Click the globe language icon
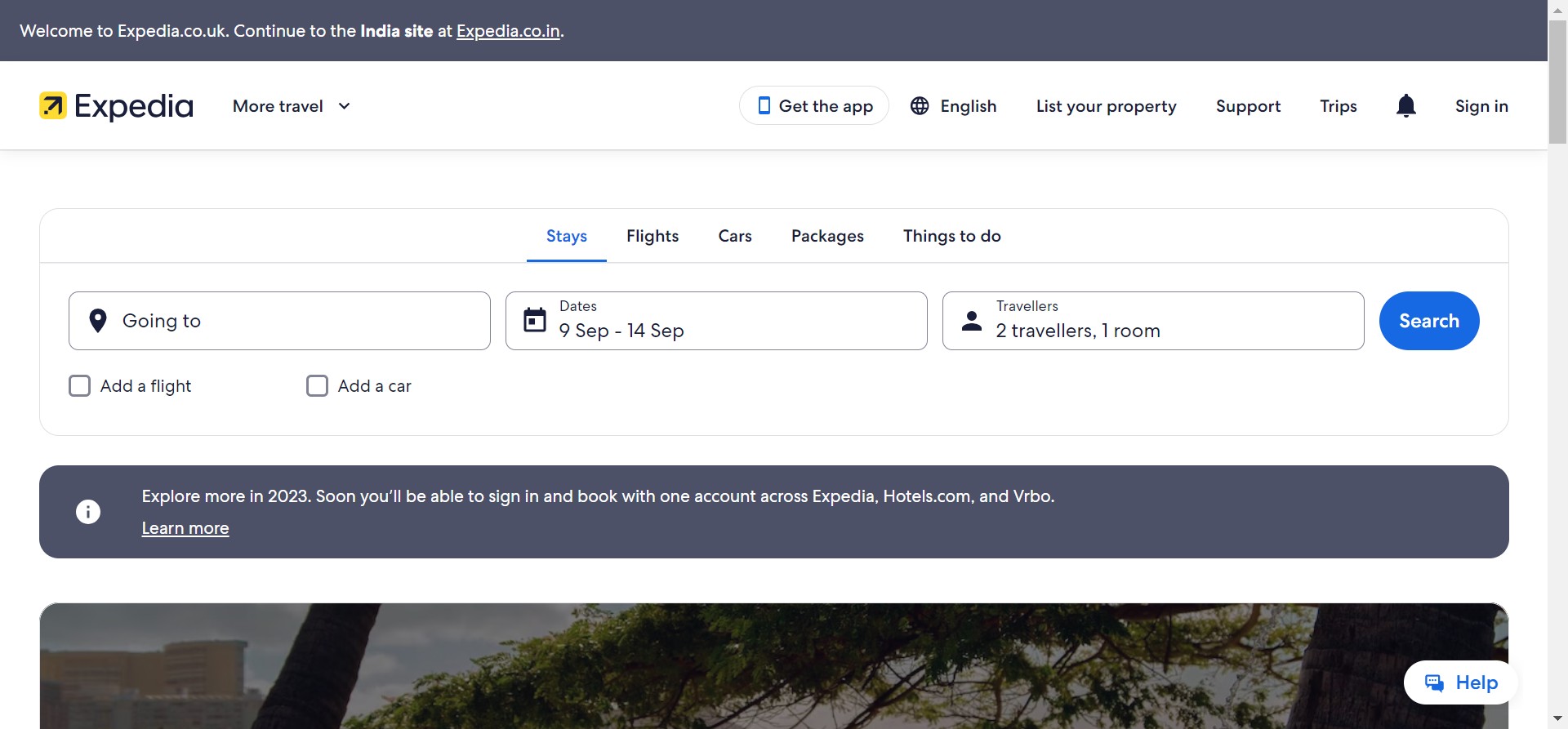This screenshot has height=729, width=1568. coord(920,106)
